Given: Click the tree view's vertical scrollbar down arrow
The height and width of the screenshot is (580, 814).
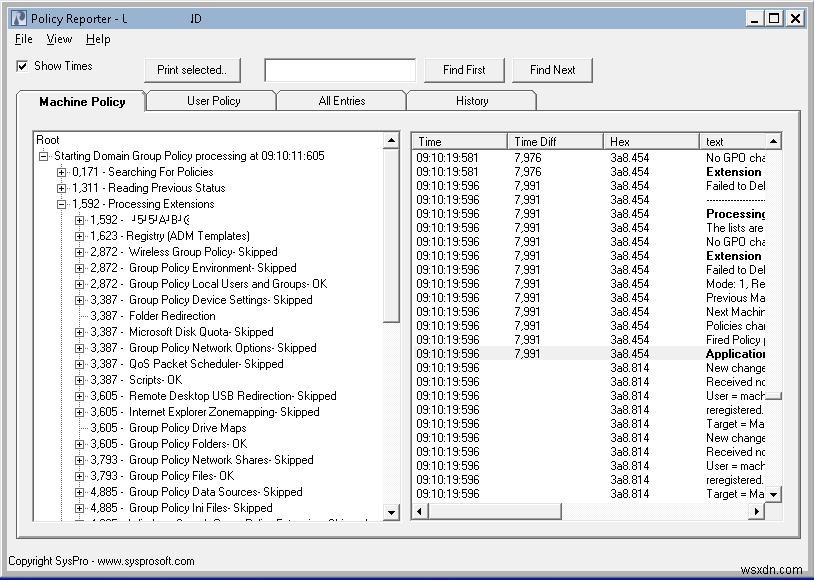Looking at the screenshot, I should pyautogui.click(x=393, y=512).
